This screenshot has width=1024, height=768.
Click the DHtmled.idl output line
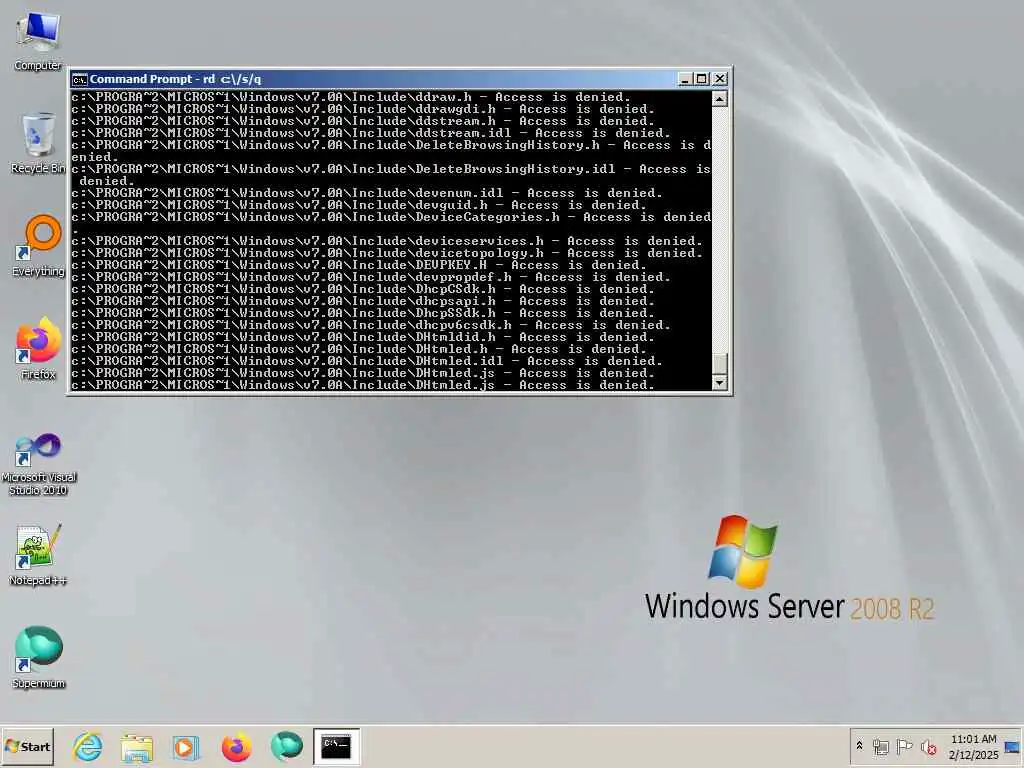(367, 361)
